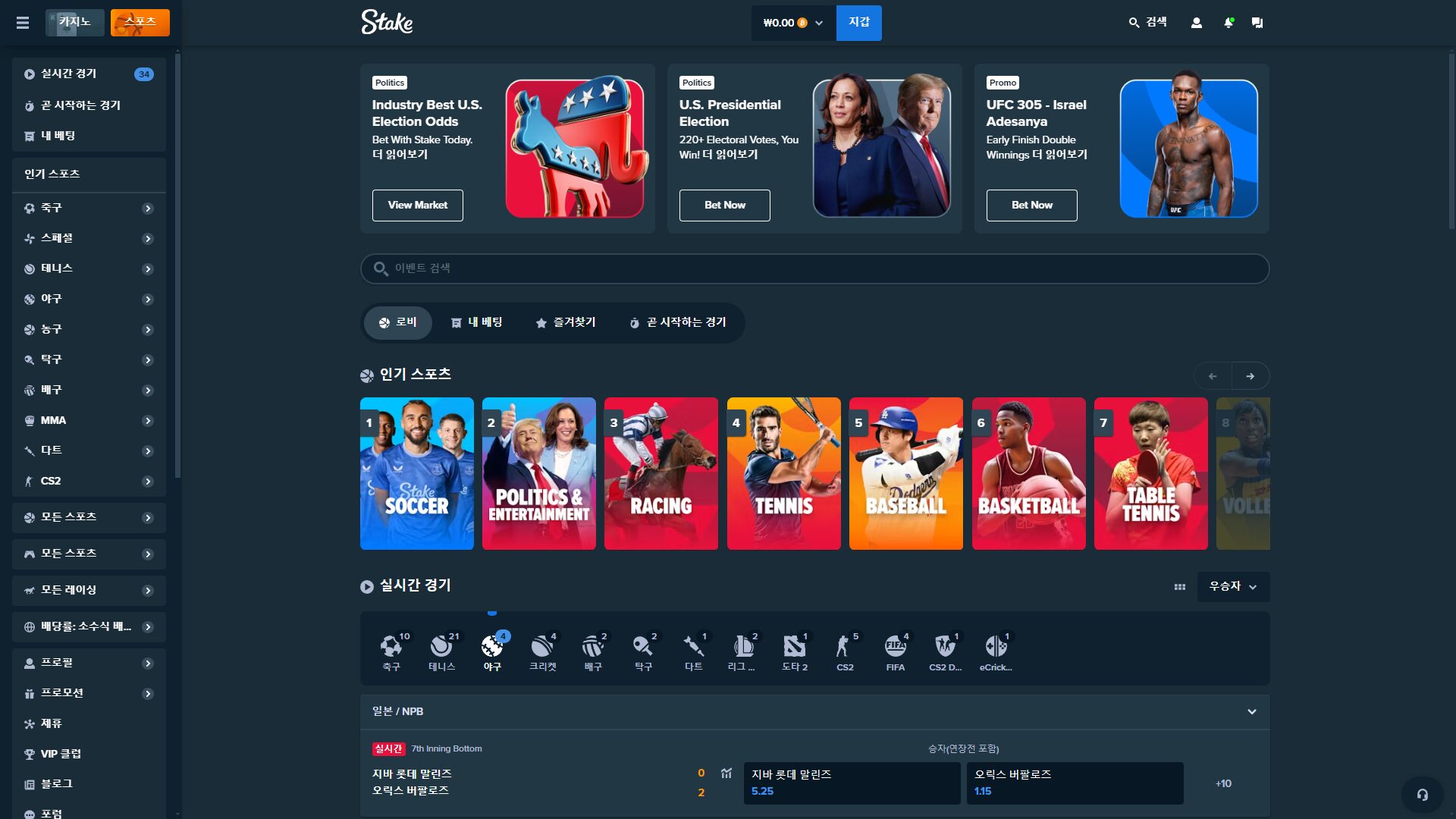Open VIP 클럽 in the sidebar
The width and height of the screenshot is (1456, 819).
(x=89, y=754)
